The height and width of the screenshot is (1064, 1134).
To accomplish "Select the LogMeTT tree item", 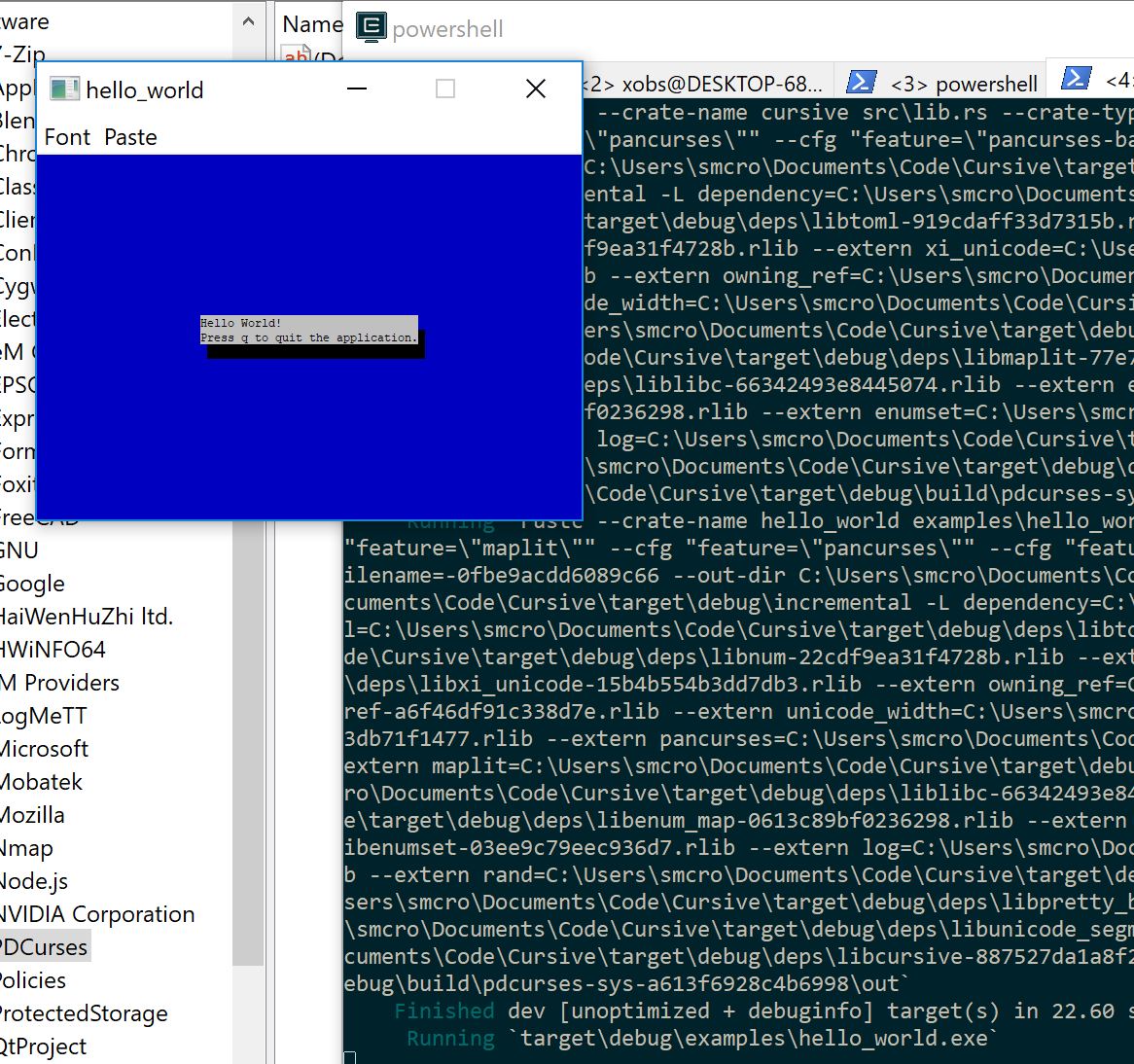I will [44, 716].
